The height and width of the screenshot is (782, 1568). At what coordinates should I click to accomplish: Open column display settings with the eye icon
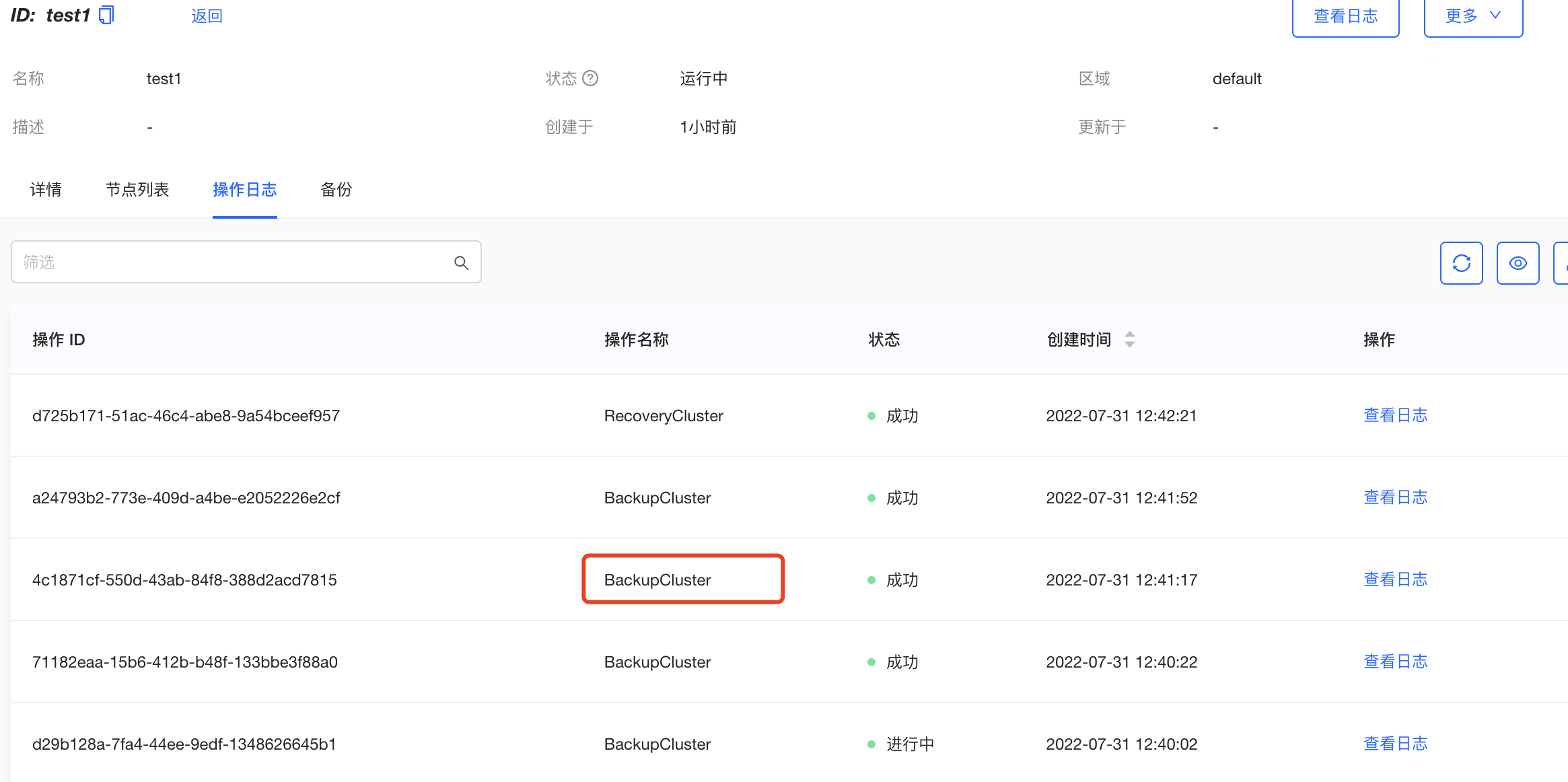(1518, 263)
